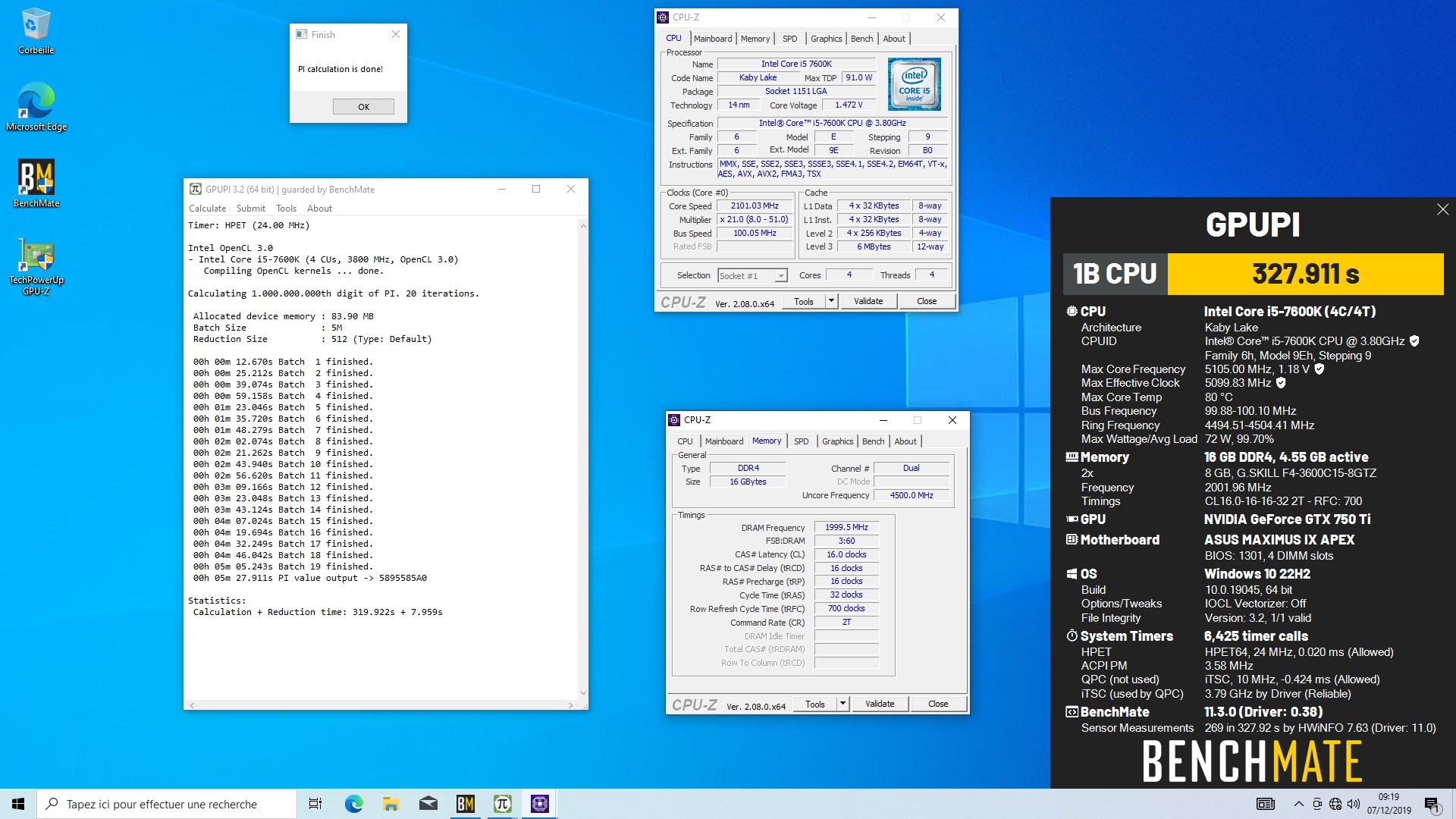
Task: Open the TechPowerUp GPU-Z desktop shortcut
Action: [x=36, y=267]
